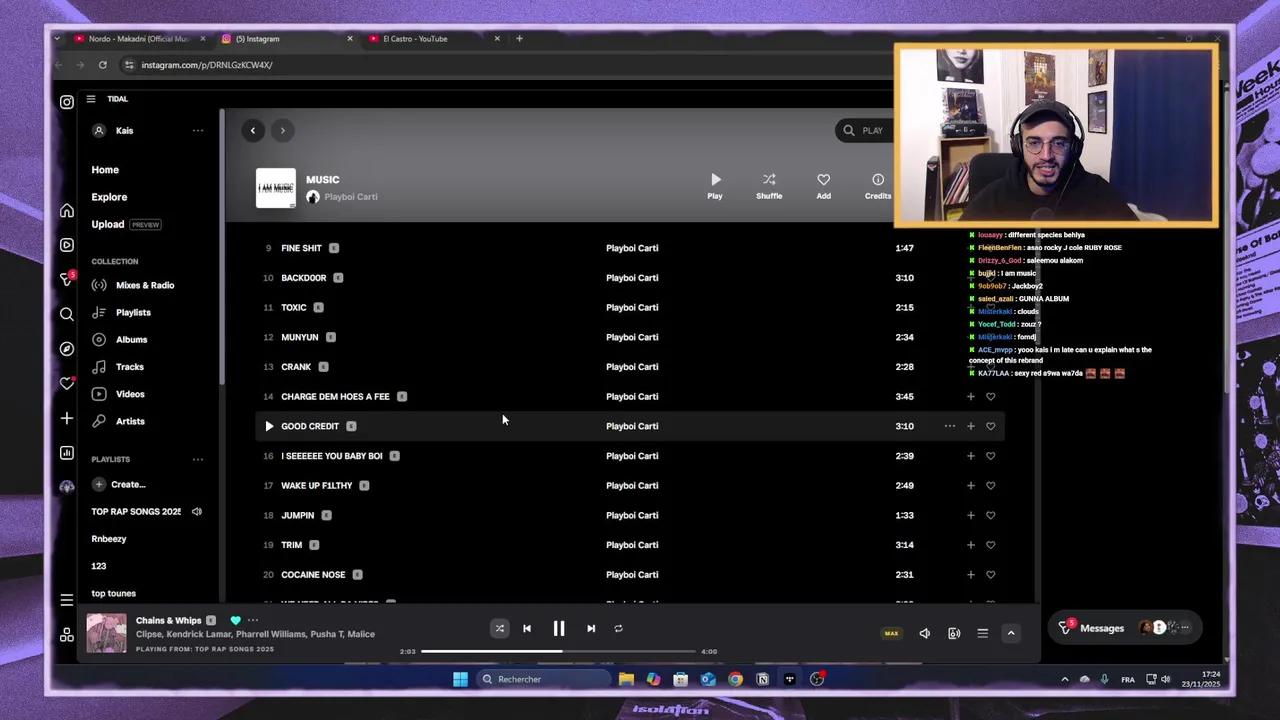The image size is (1280, 720).
Task: Click the Kais profile avatar icon
Action: click(x=99, y=131)
